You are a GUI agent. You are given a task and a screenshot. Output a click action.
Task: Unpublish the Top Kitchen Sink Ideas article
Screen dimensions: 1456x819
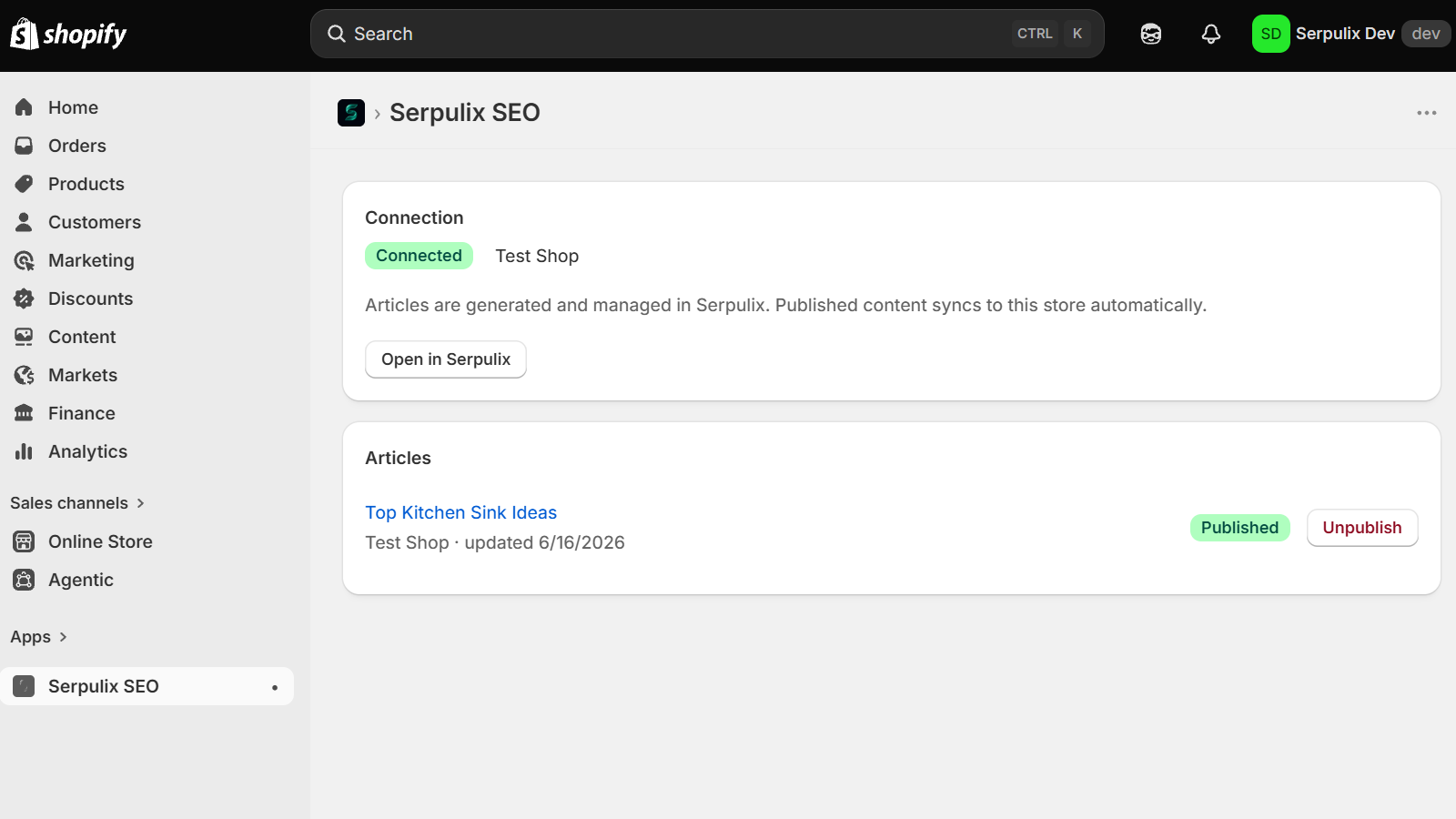coord(1362,528)
